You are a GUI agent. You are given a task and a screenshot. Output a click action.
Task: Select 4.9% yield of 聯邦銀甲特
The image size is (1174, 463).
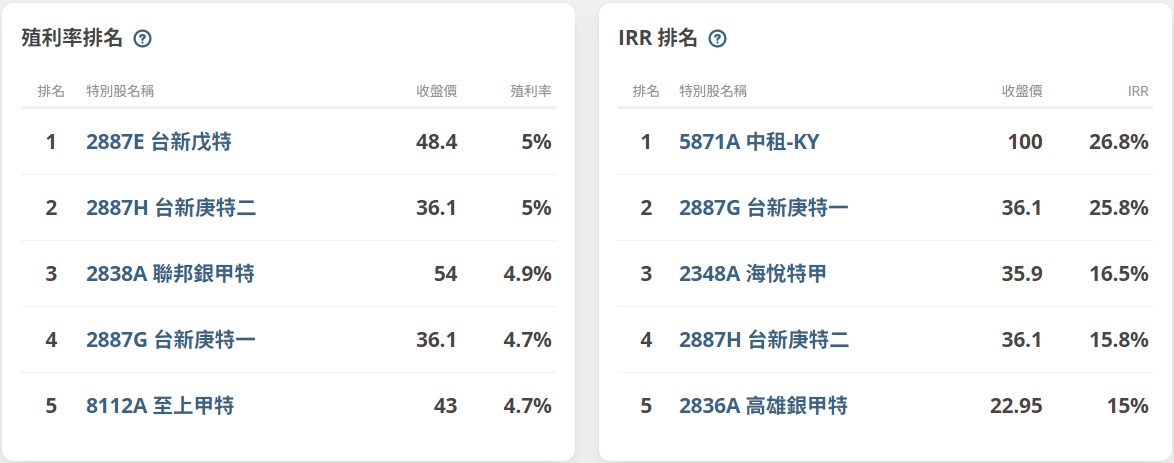click(528, 273)
